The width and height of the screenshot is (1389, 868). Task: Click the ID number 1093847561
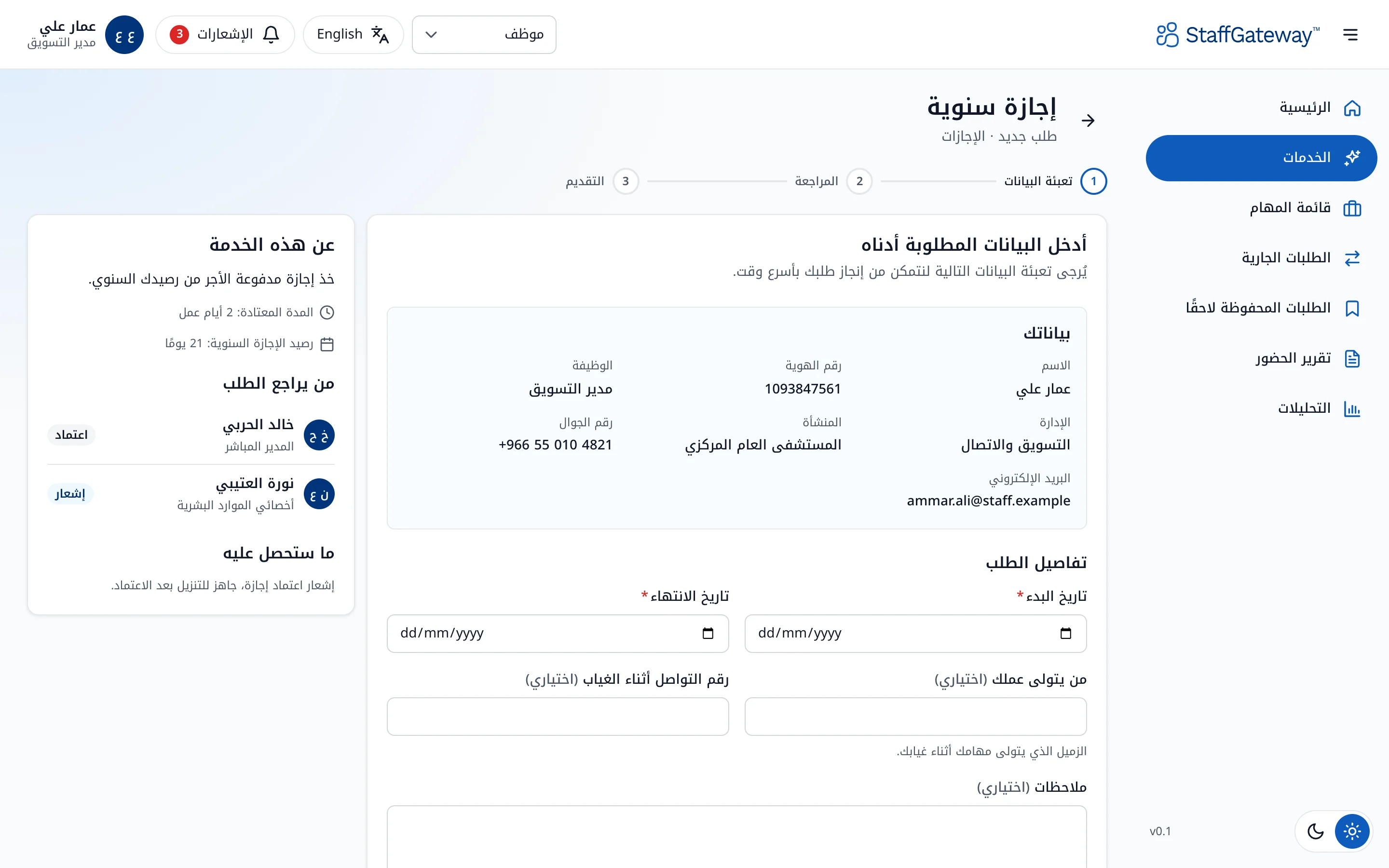pyautogui.click(x=803, y=389)
